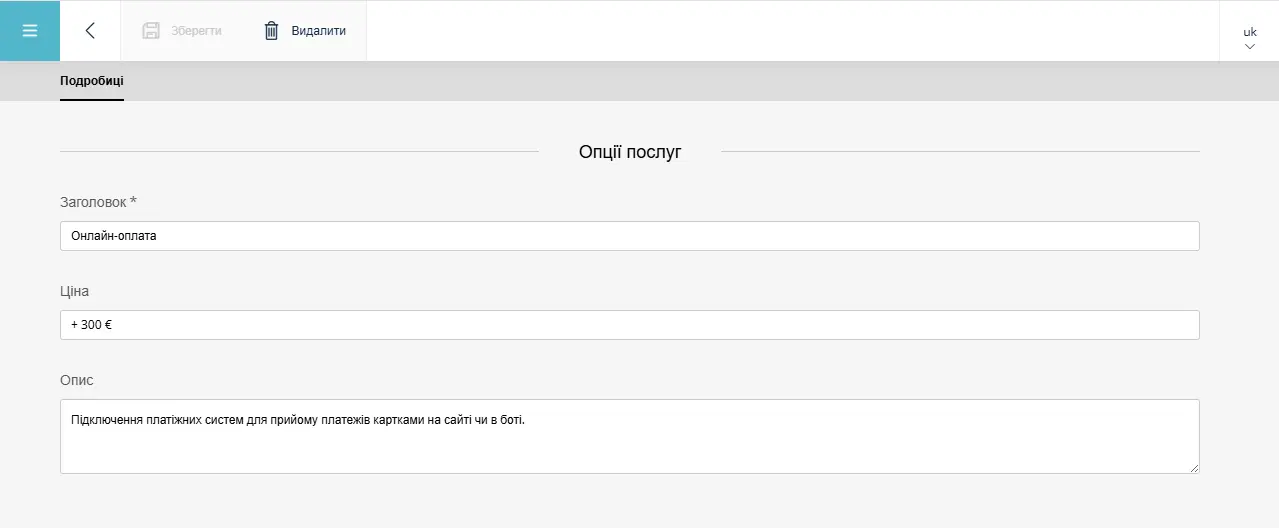The image size is (1279, 528).
Task: Click the 'Опції послуг' section heading
Action: pyautogui.click(x=630, y=152)
